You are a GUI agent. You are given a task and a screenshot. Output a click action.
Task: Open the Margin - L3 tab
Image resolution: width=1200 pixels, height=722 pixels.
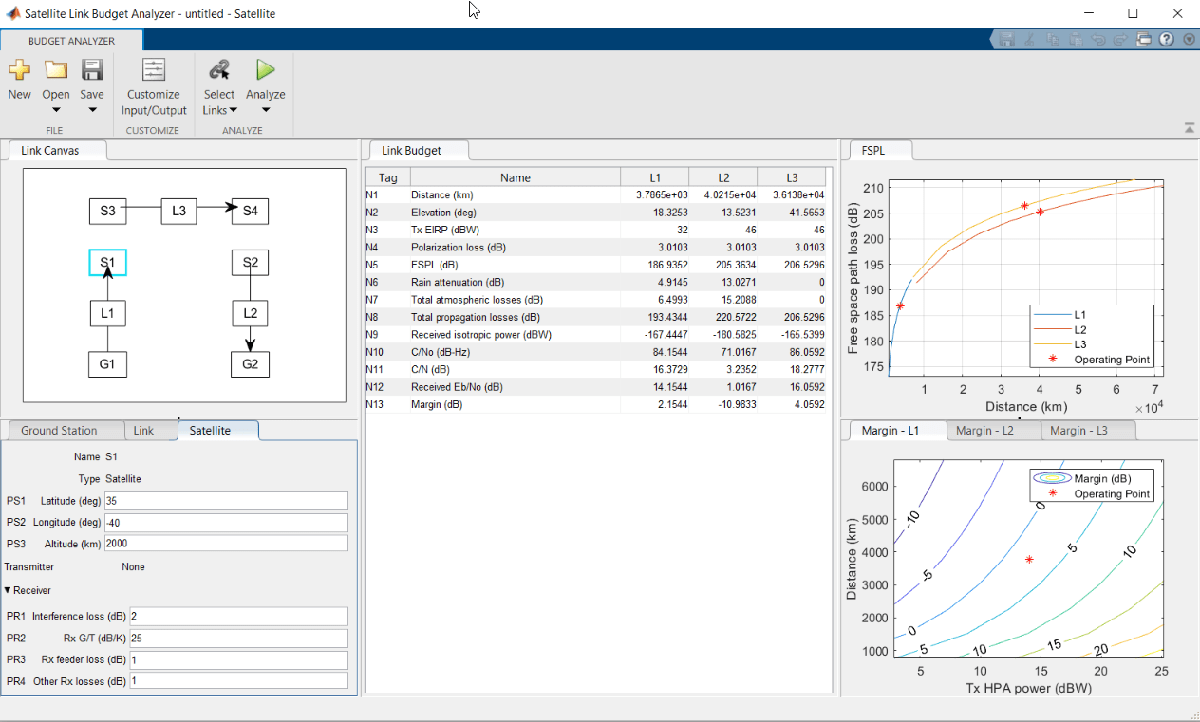pos(1078,430)
